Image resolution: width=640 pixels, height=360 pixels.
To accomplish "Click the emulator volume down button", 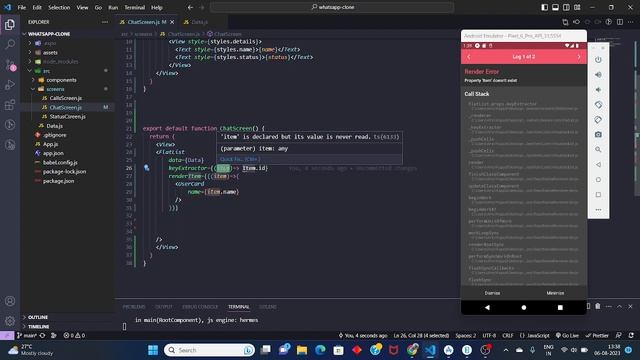I will click(x=598, y=90).
